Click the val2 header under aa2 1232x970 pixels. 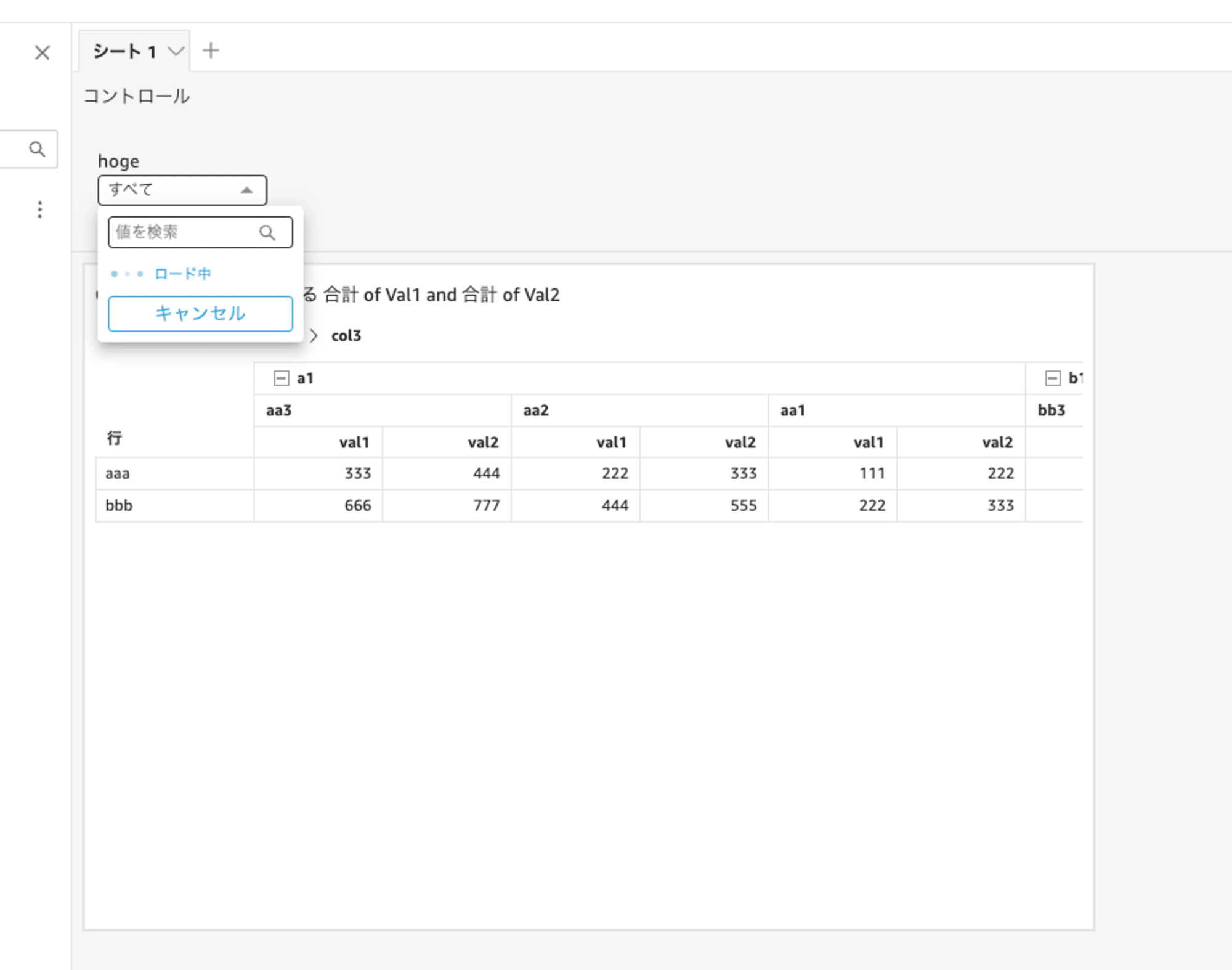[705, 442]
